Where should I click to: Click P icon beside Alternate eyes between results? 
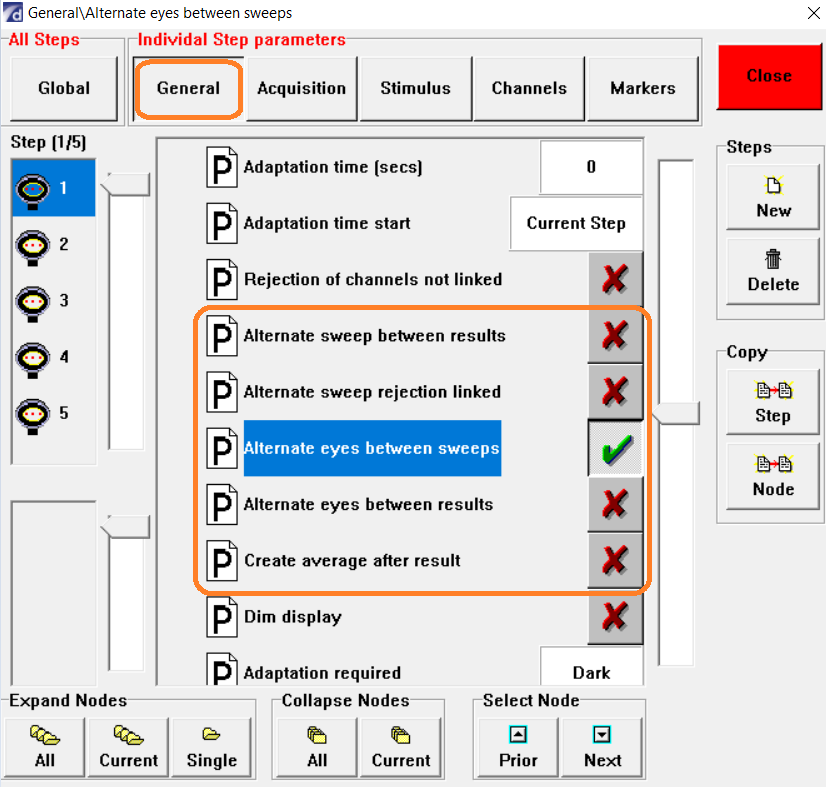222,505
